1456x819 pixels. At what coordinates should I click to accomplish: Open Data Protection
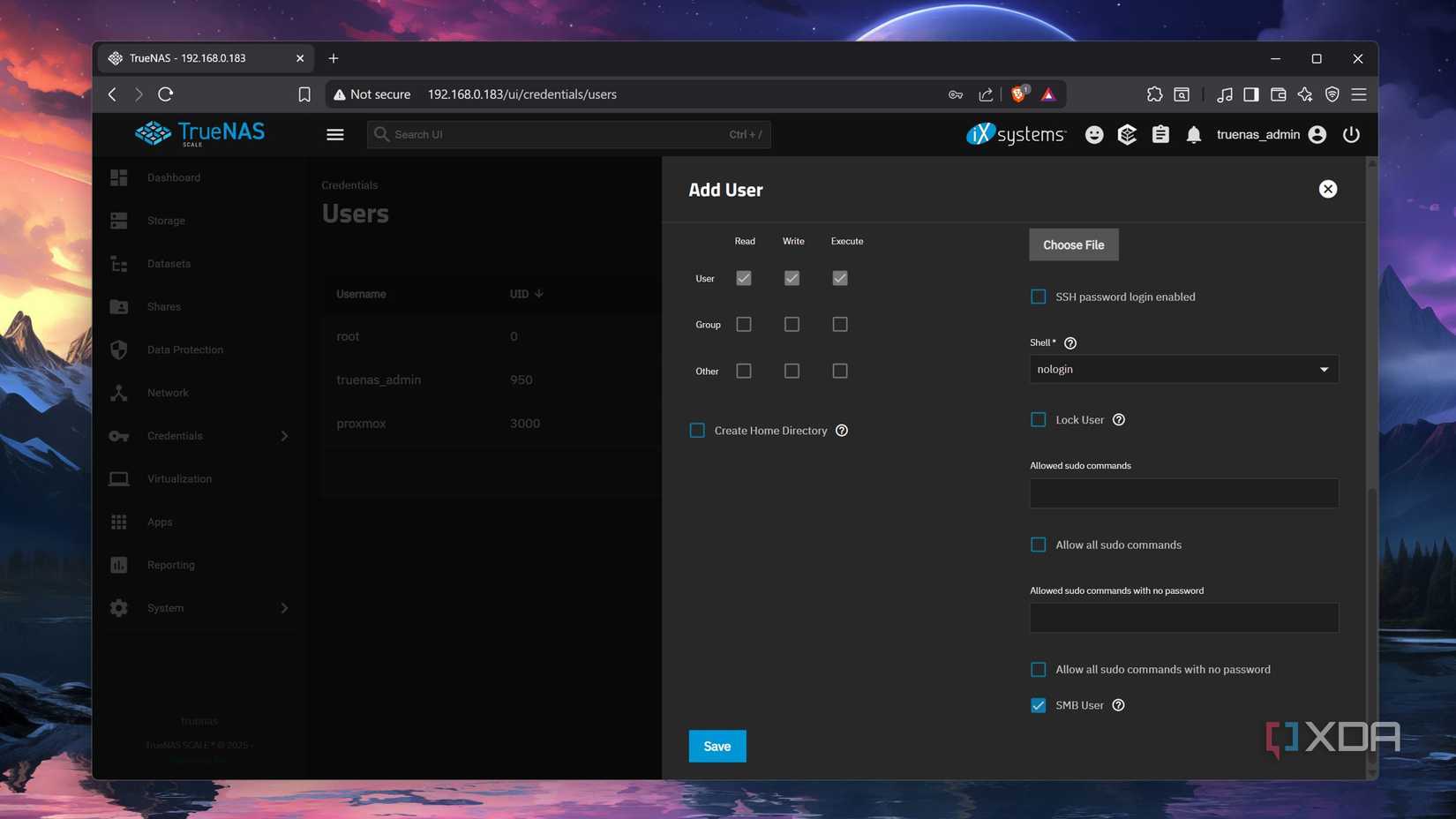pos(184,349)
